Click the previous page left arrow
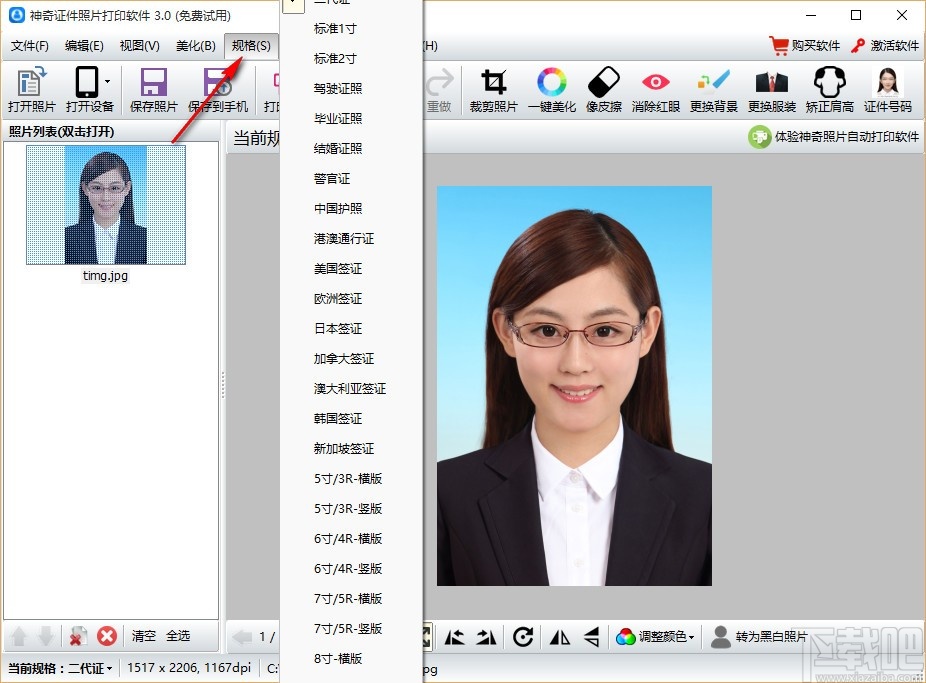 click(242, 637)
